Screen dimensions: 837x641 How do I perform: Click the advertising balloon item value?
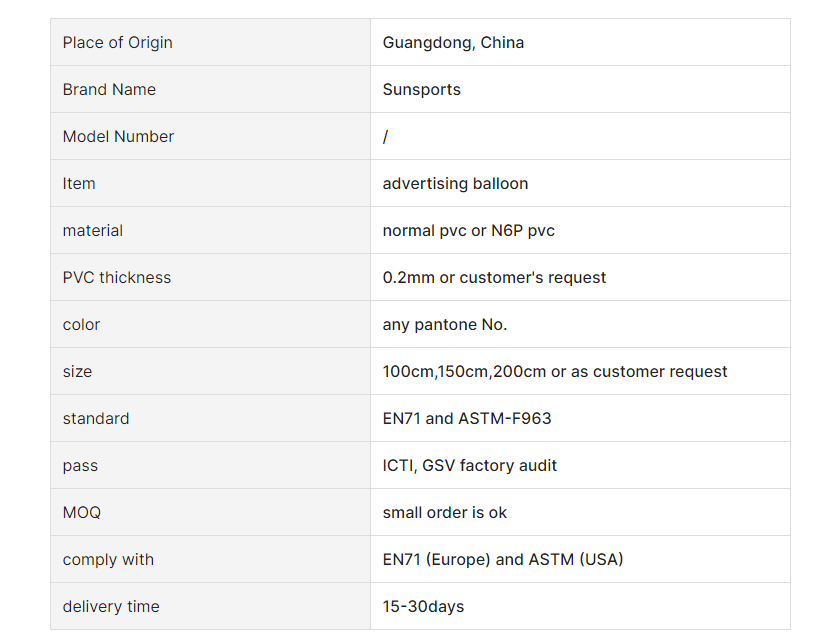[455, 184]
